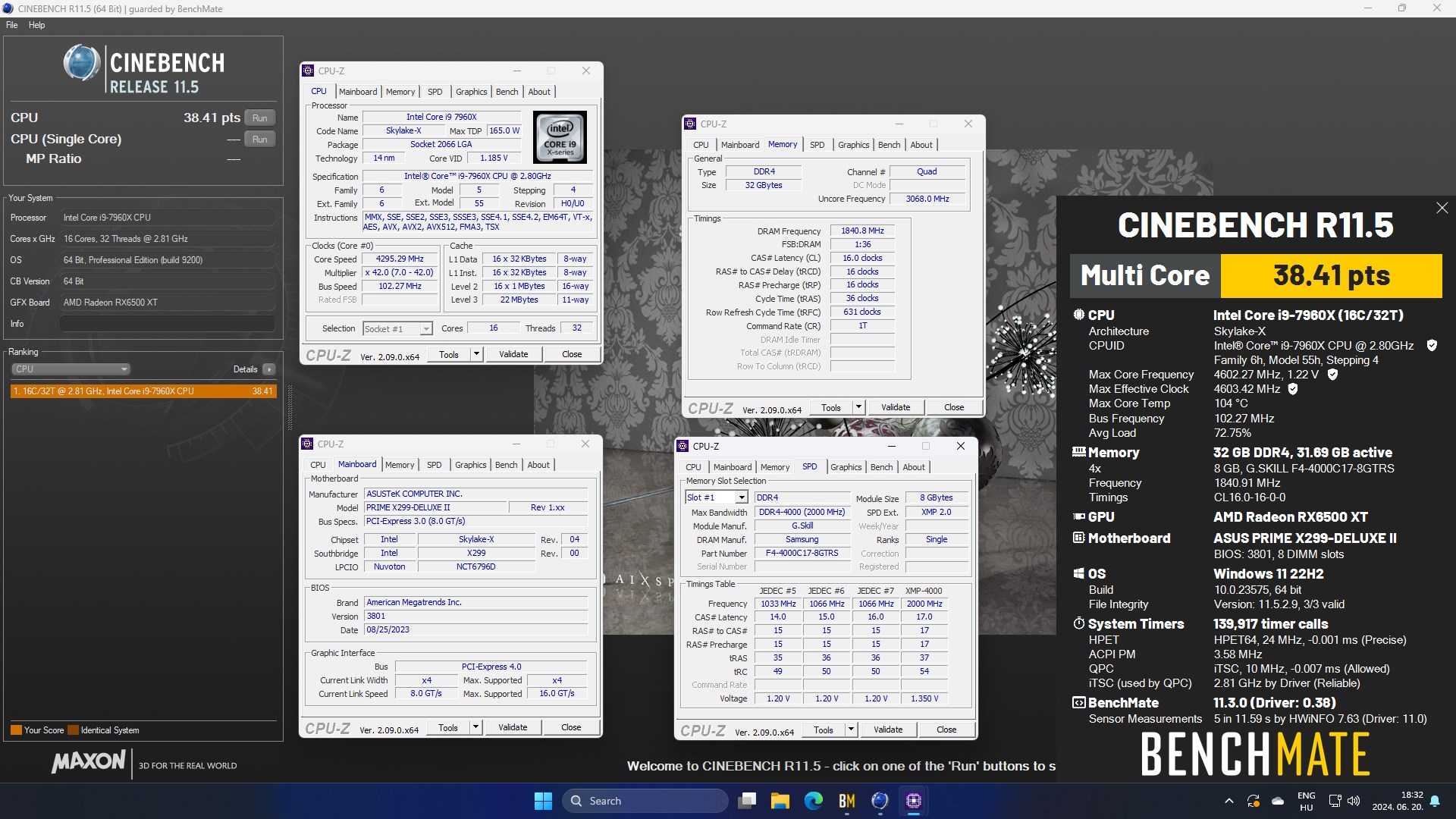Click Validate in the CPU-Z CPU window
Viewport: 1456px width, 819px height.
[x=513, y=354]
